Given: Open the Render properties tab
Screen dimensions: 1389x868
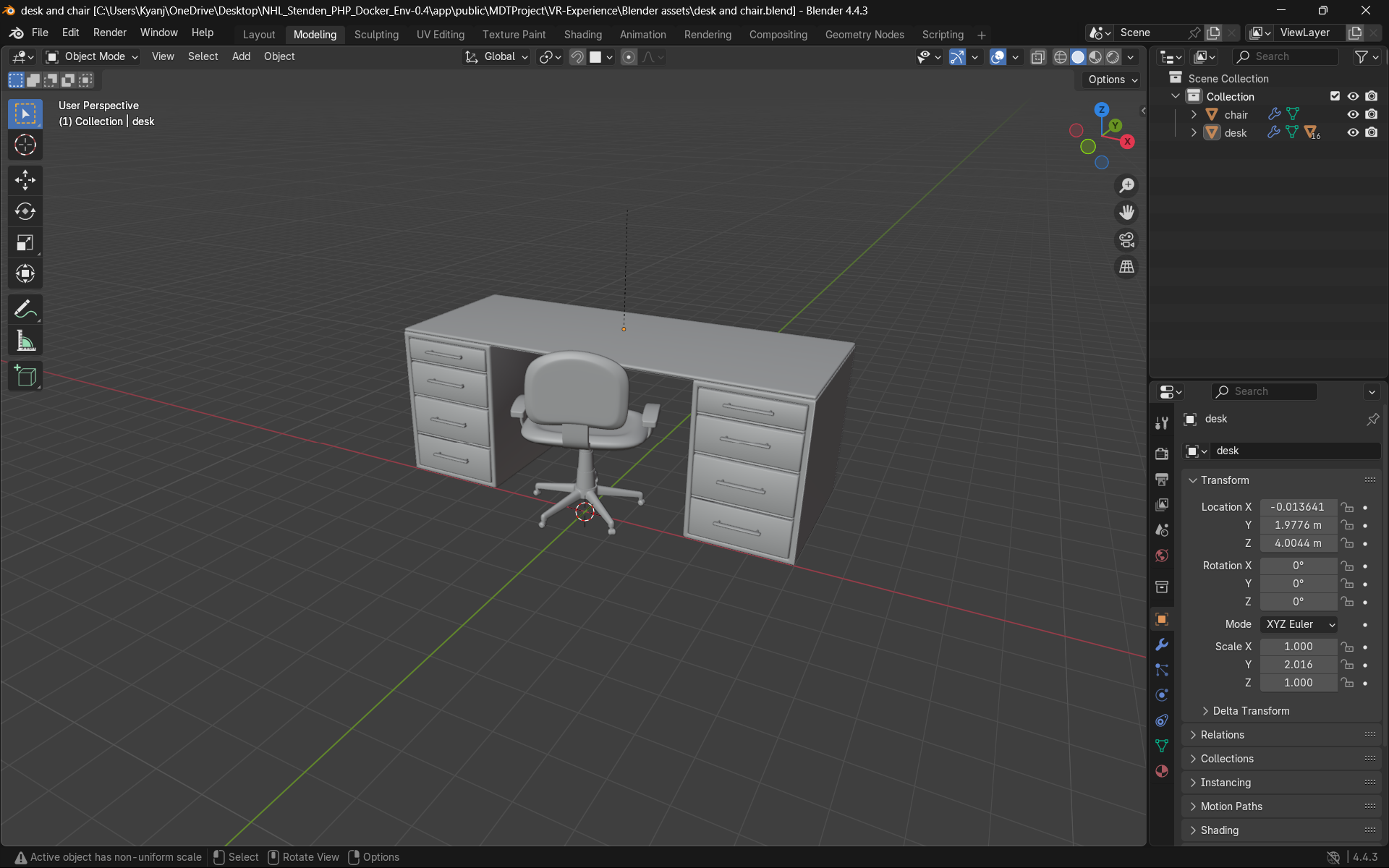Looking at the screenshot, I should click(1162, 454).
